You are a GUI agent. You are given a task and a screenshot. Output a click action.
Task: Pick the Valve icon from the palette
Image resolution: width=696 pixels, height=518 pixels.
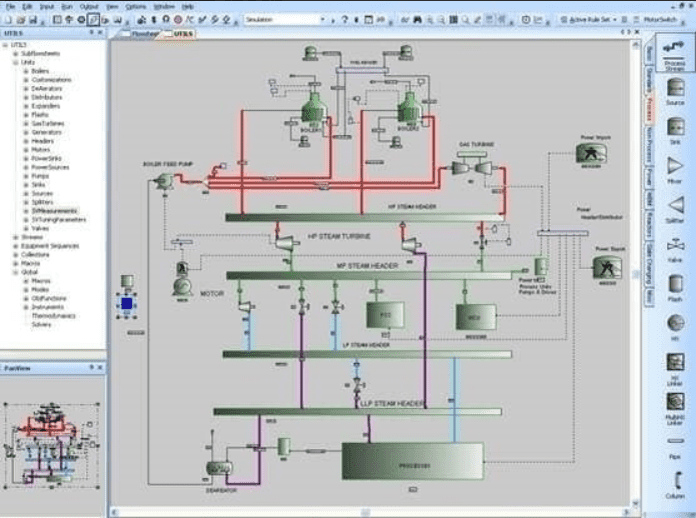[676, 246]
